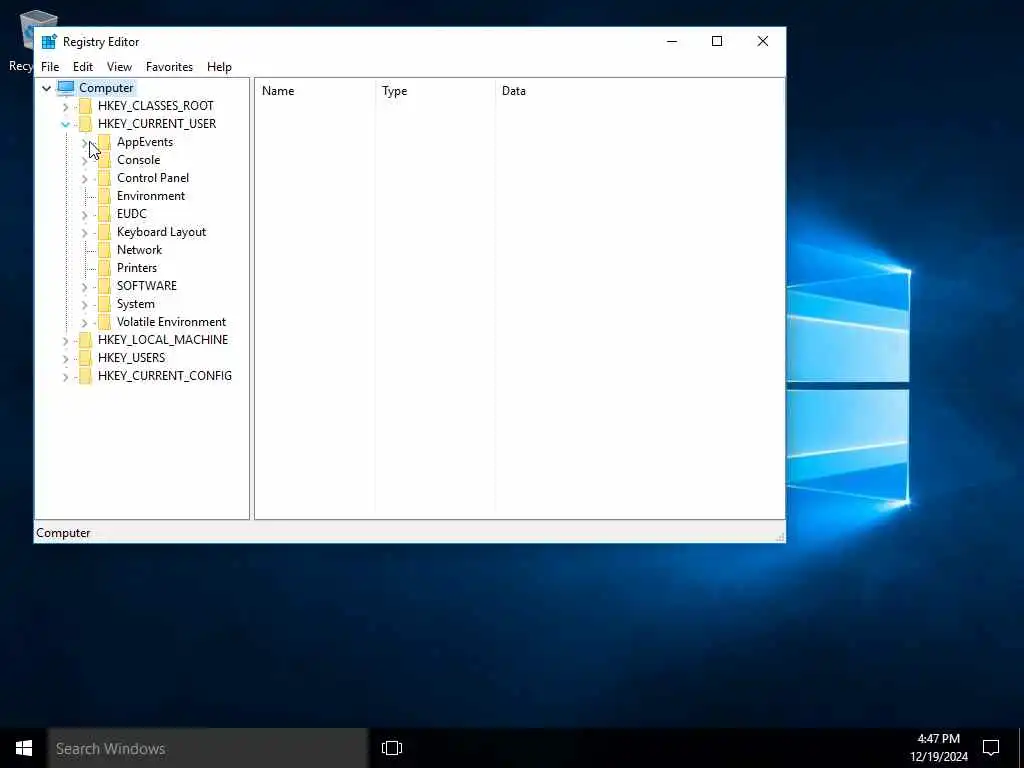
Task: Click the Recycle Bin desktop icon
Action: coord(26,39)
